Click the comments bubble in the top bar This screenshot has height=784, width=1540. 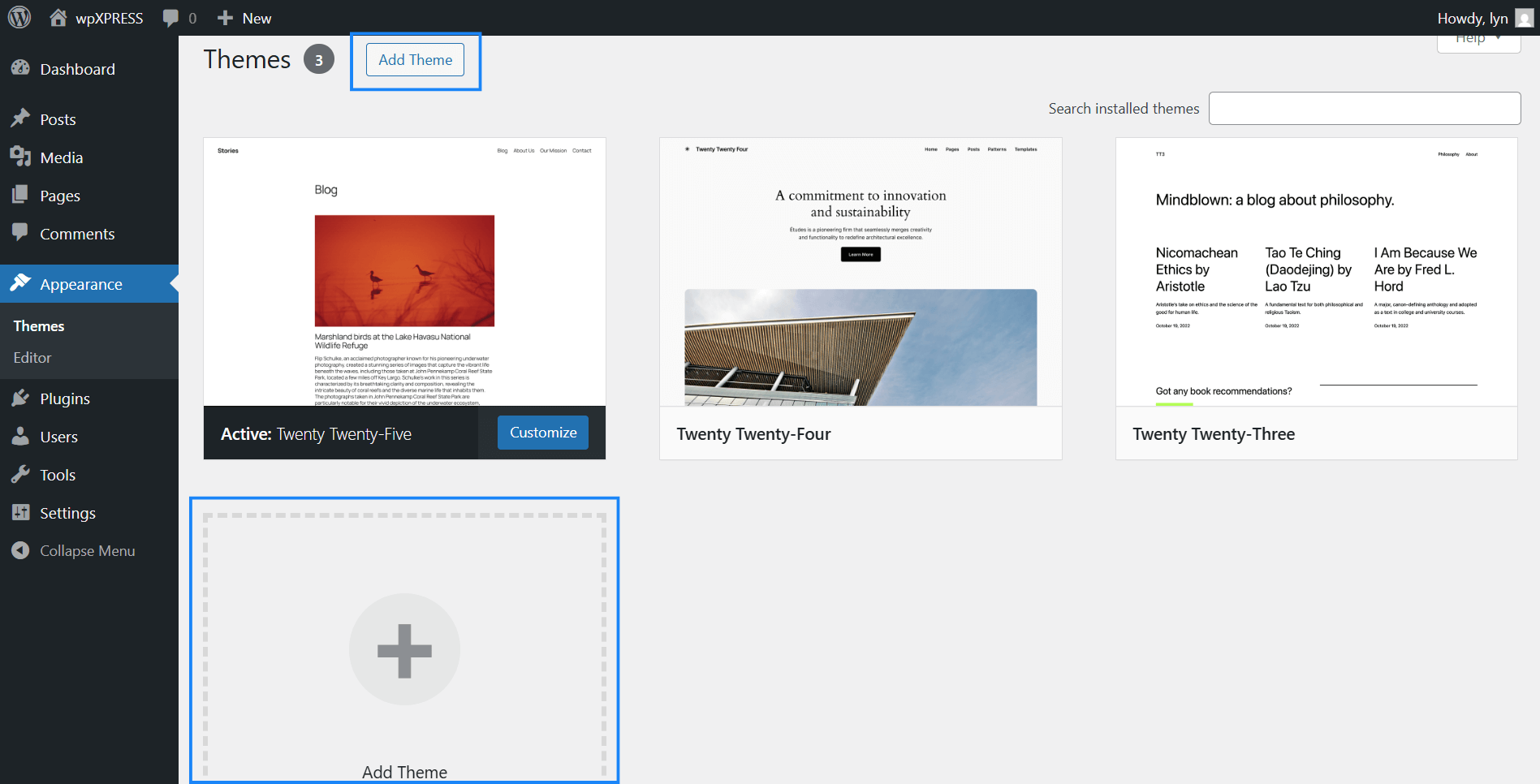(x=171, y=17)
